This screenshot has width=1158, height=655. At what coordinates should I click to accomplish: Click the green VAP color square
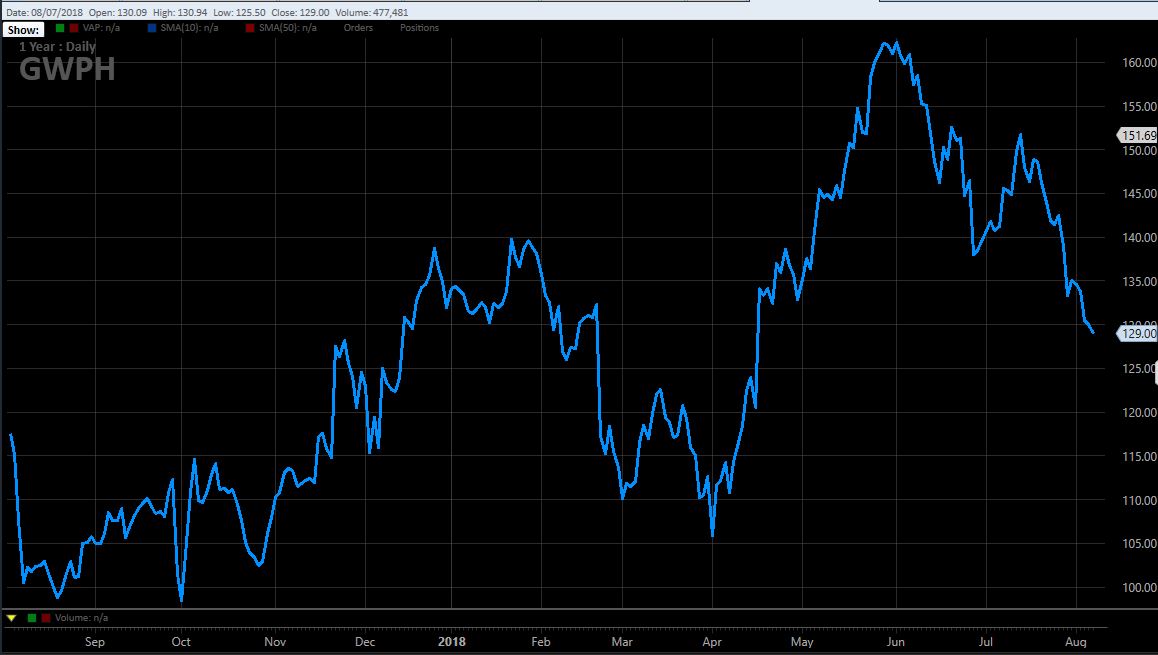coord(60,28)
